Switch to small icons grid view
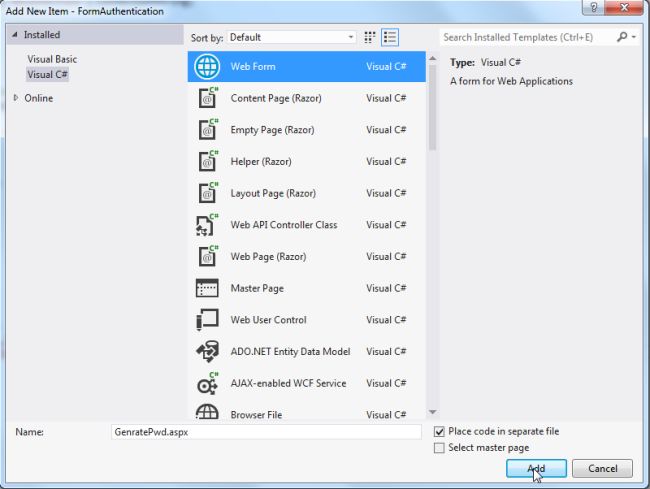 tap(369, 37)
